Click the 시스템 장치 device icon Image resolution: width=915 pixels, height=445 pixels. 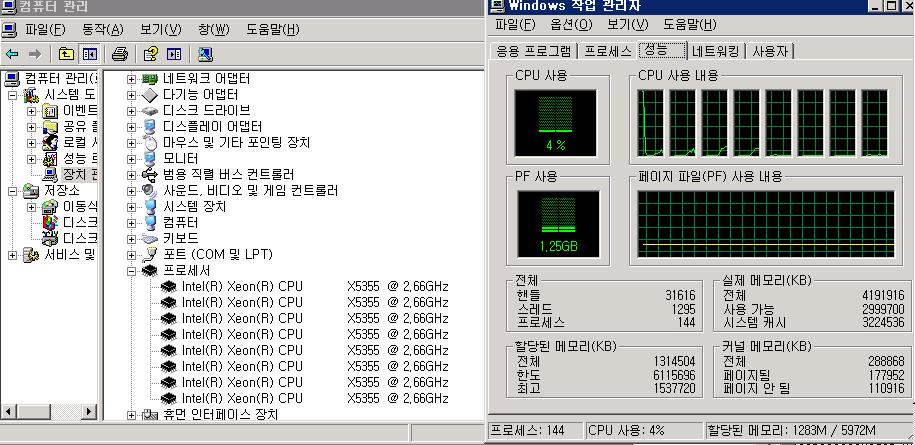coord(150,206)
